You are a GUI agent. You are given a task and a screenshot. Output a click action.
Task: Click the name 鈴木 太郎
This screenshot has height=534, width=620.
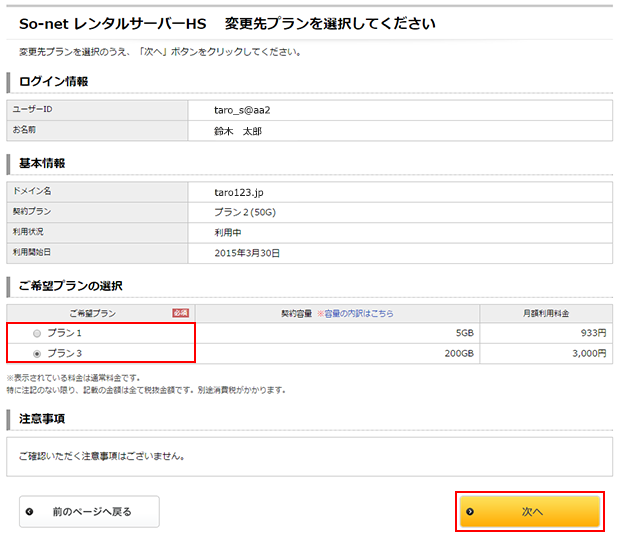coord(237,130)
